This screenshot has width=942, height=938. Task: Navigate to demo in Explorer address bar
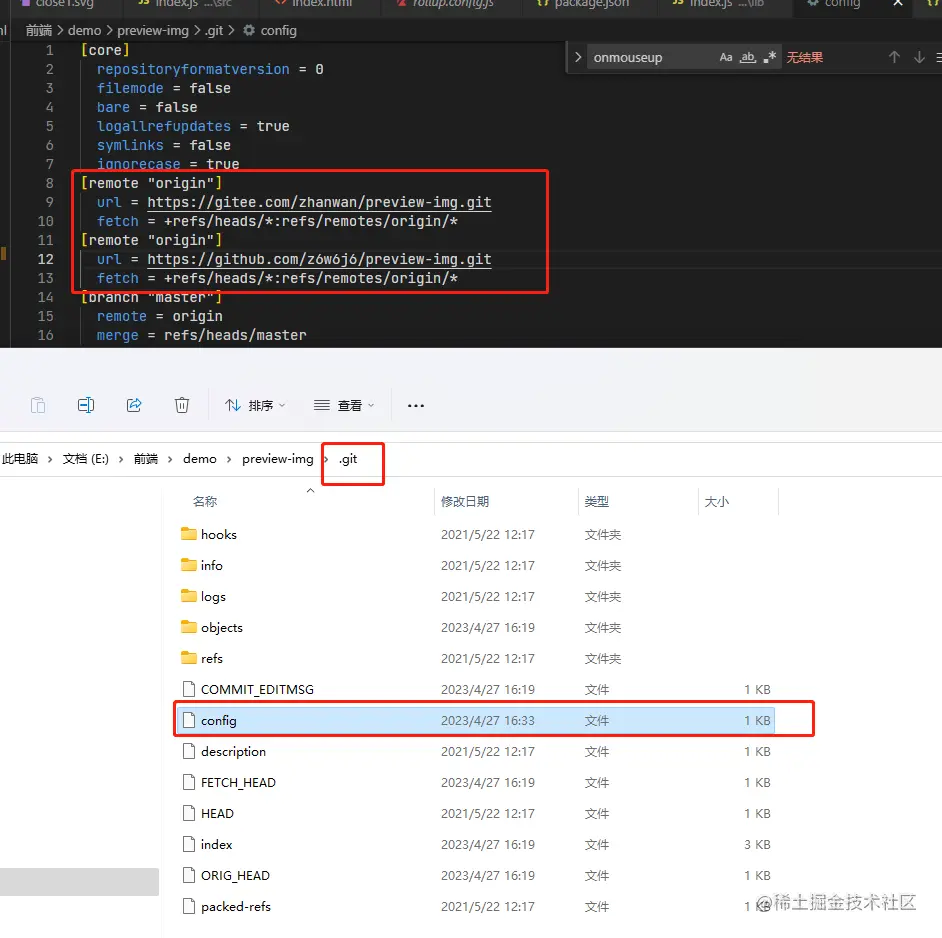click(200, 459)
